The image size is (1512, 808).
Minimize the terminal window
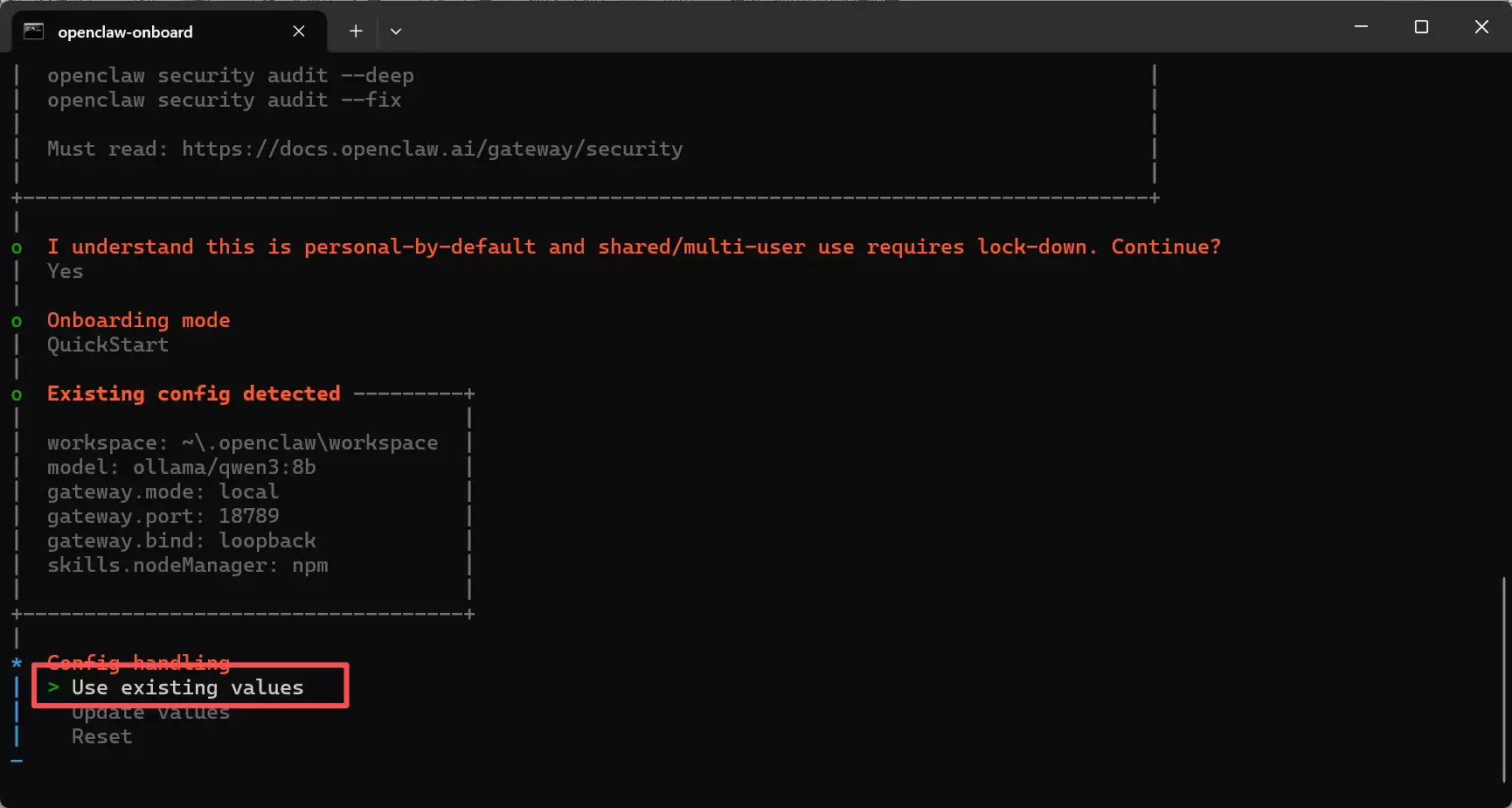click(1361, 27)
